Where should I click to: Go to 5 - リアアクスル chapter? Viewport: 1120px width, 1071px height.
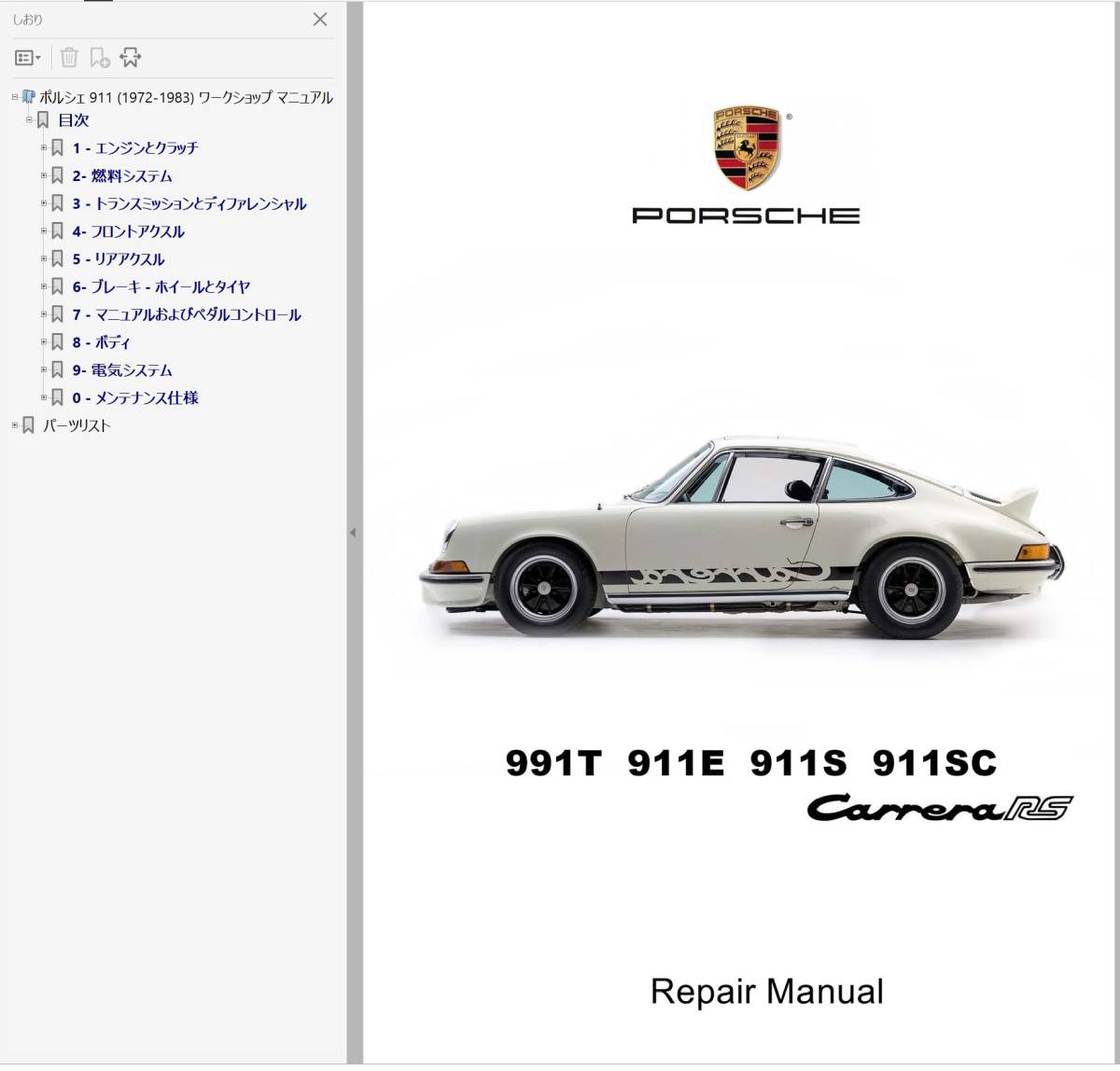(119, 259)
